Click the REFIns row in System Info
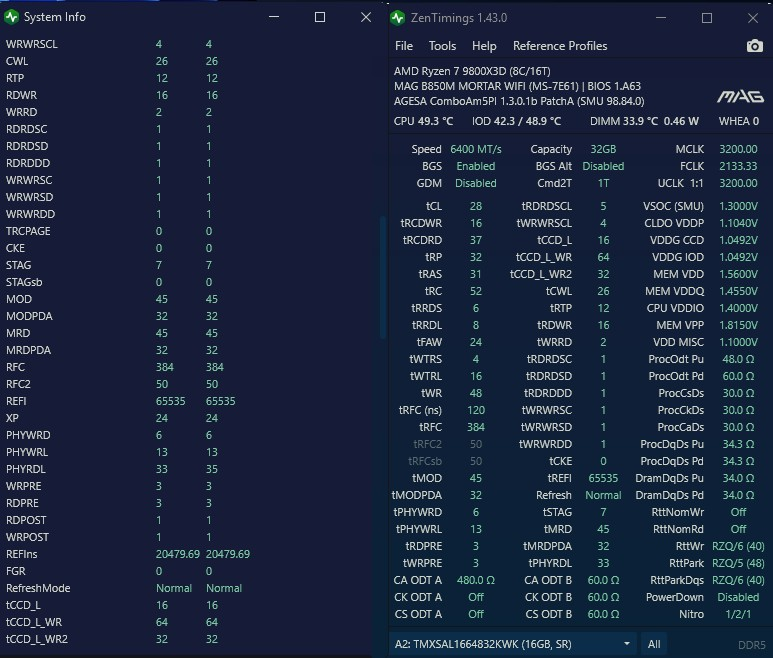Image resolution: width=773 pixels, height=658 pixels. [128, 554]
